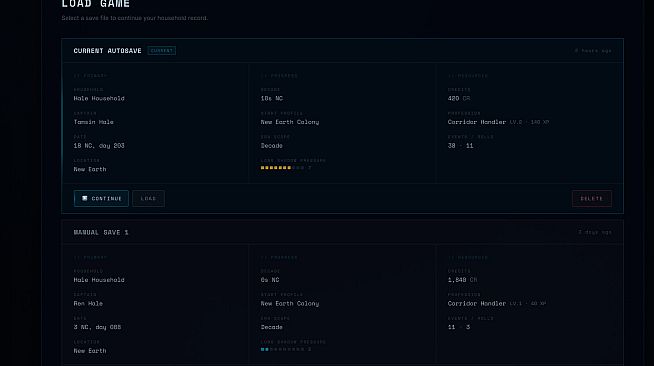
Task: Click events value '38 · 11'
Action: point(460,145)
